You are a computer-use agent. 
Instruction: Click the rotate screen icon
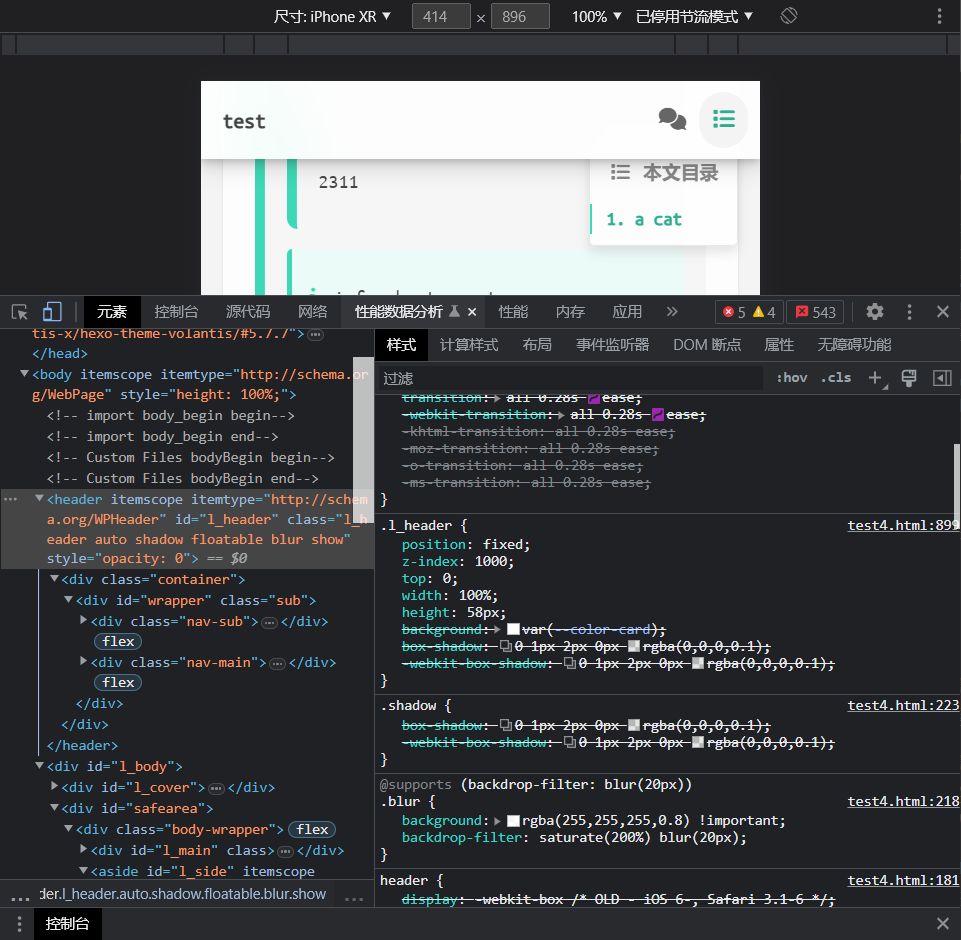tap(788, 16)
